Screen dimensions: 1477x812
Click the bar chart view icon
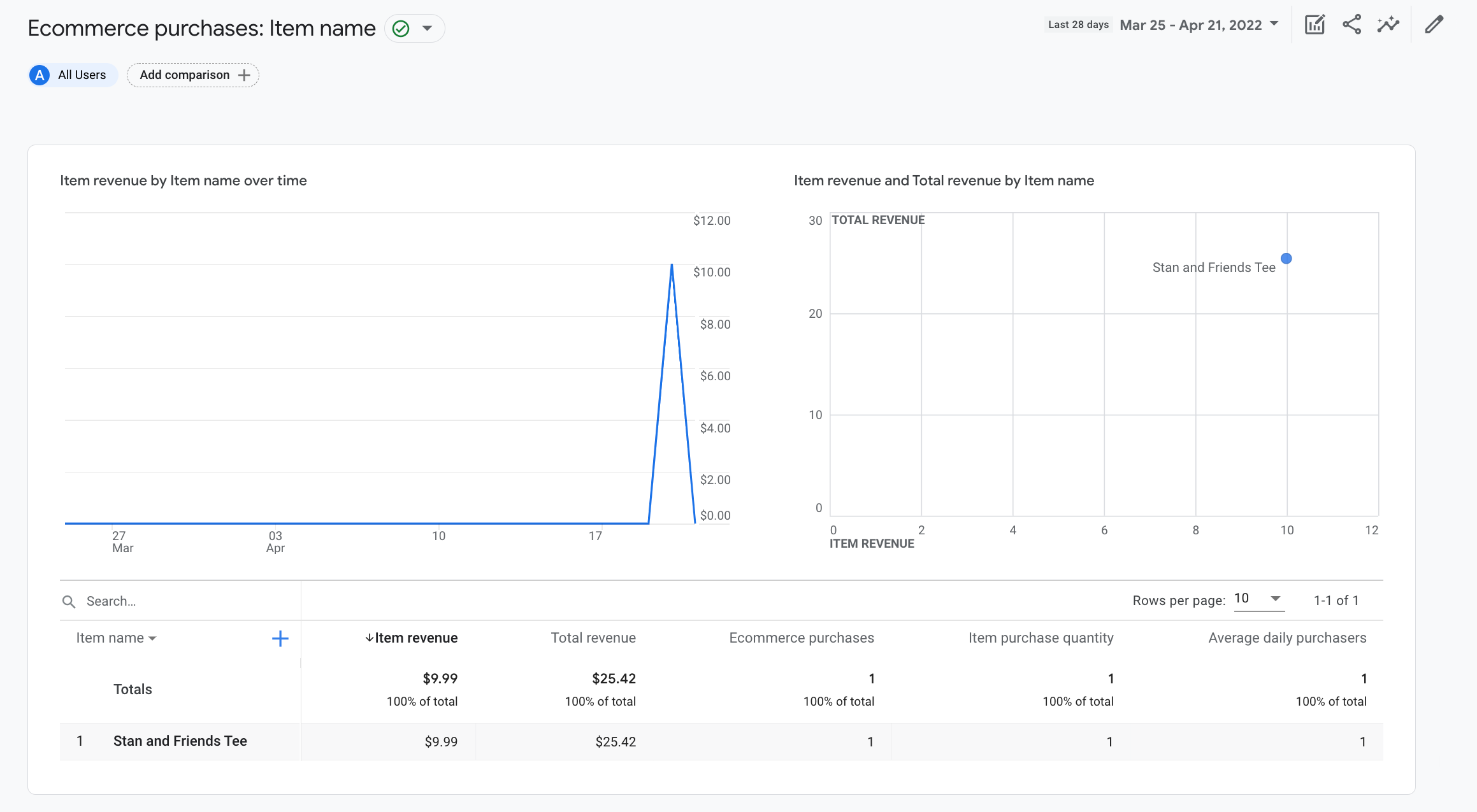click(1315, 25)
